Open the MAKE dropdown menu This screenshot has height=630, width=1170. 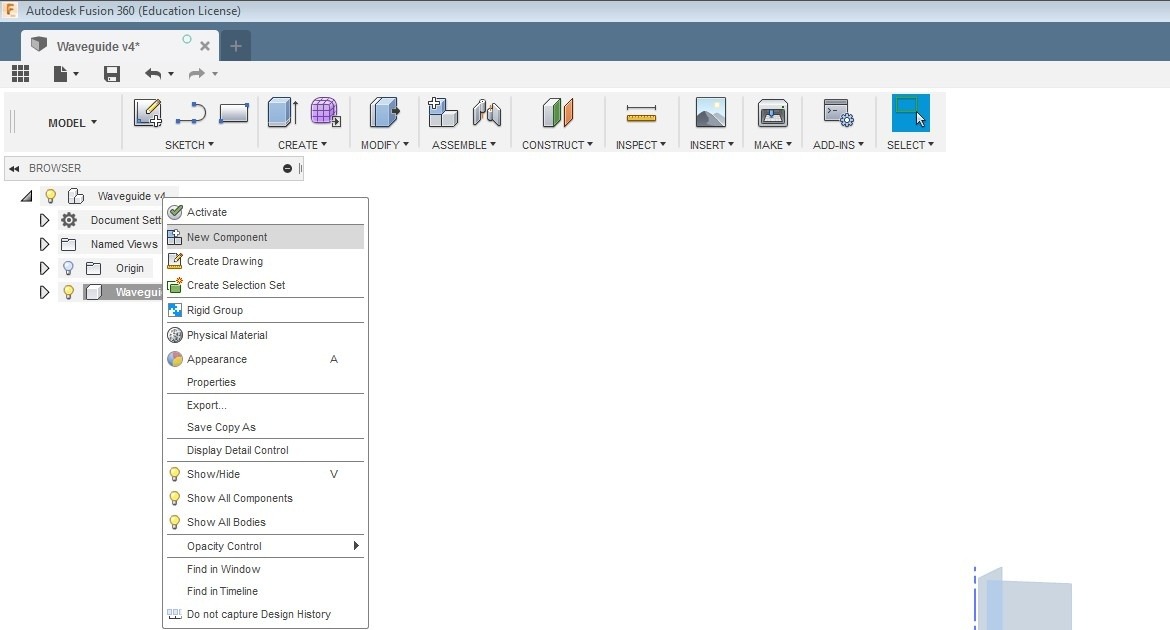point(773,145)
